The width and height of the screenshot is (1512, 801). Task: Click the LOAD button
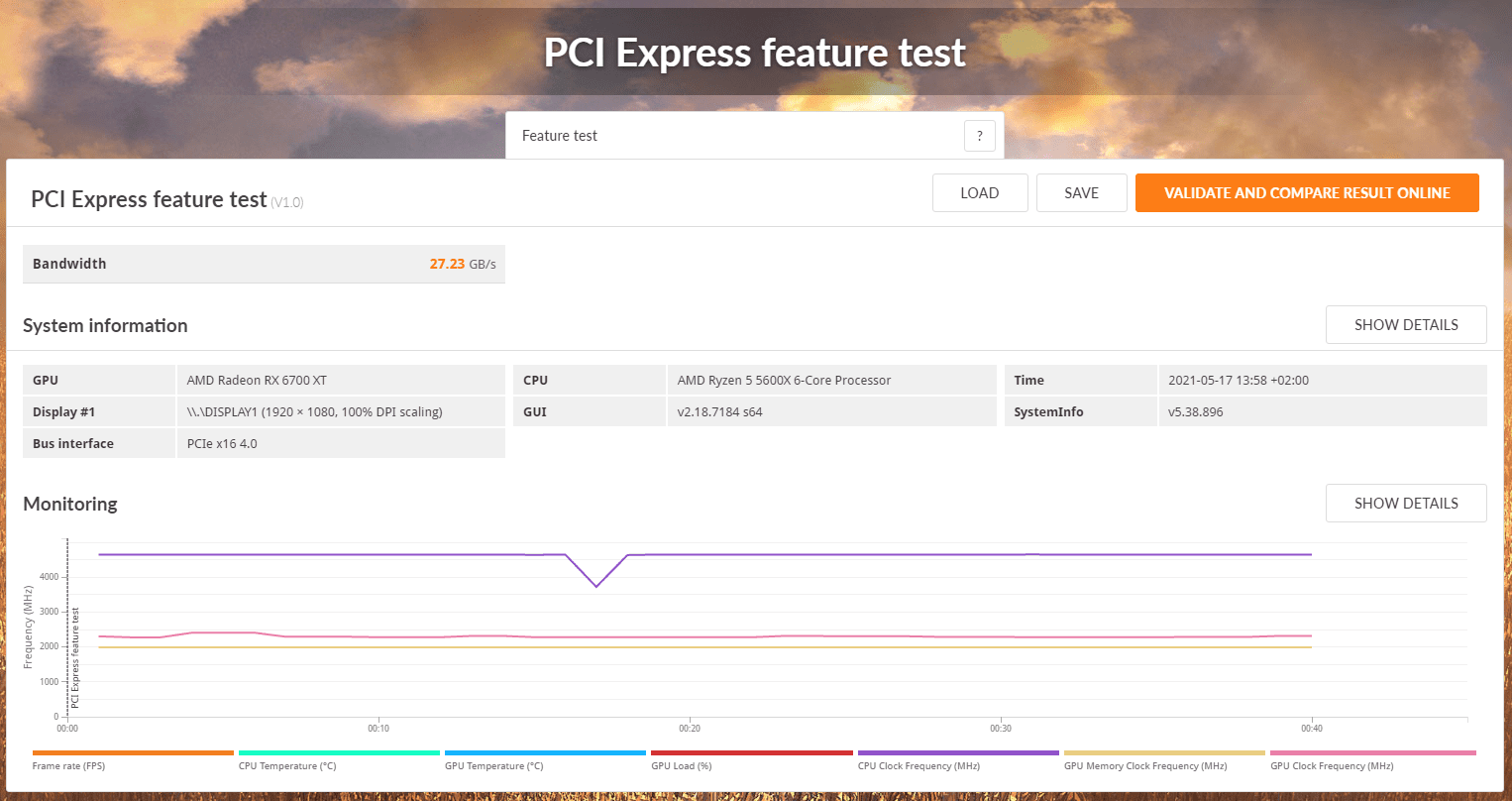(980, 193)
